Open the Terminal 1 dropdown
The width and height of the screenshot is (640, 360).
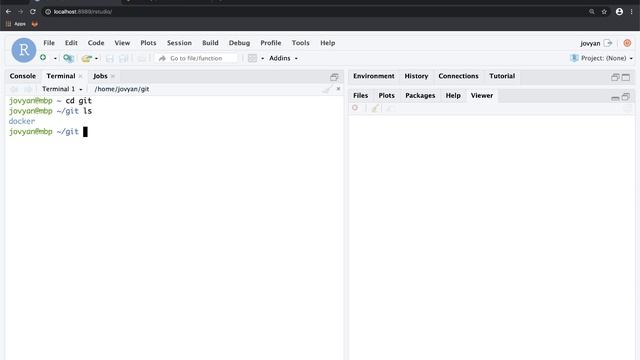(x=62, y=89)
